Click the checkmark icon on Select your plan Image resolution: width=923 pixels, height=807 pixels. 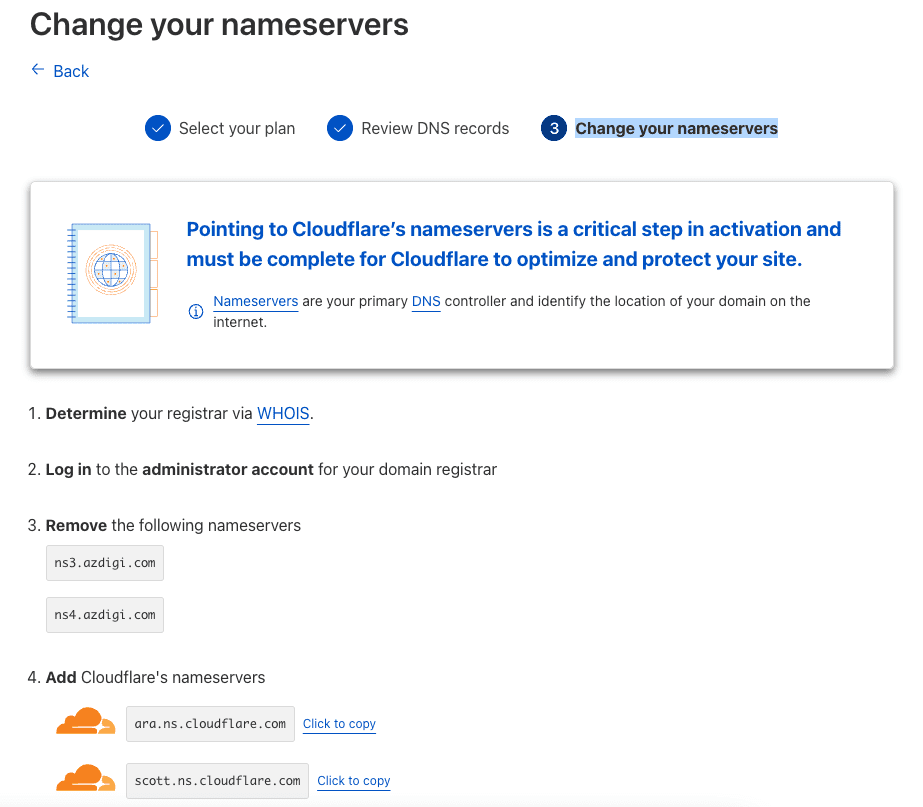[157, 128]
